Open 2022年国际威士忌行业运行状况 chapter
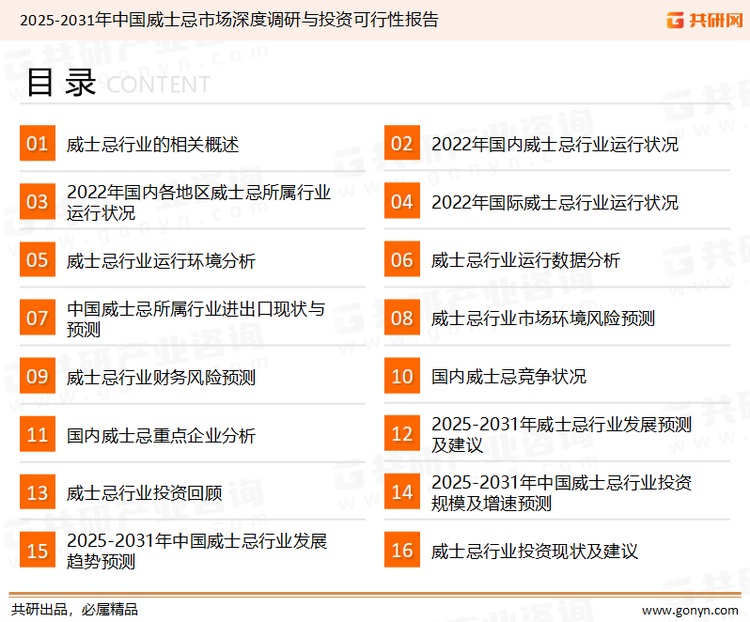The image size is (750, 622). (554, 202)
